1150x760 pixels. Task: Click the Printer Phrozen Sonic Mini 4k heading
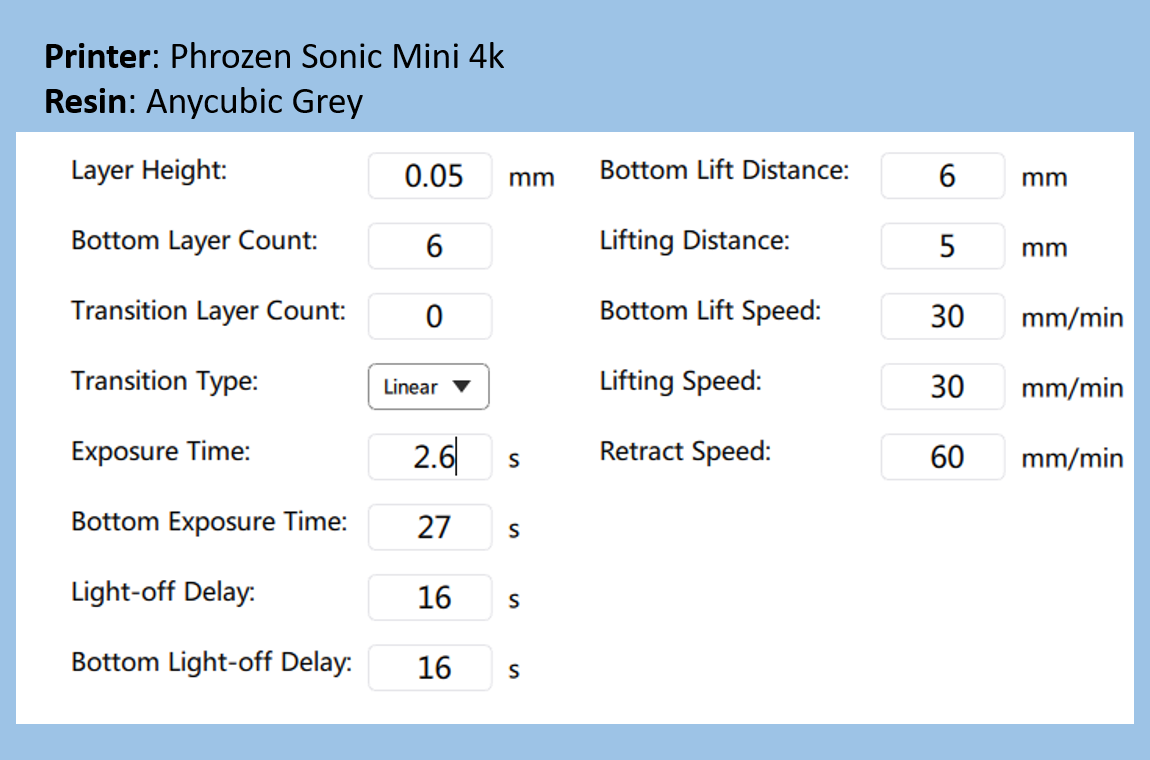pos(274,56)
